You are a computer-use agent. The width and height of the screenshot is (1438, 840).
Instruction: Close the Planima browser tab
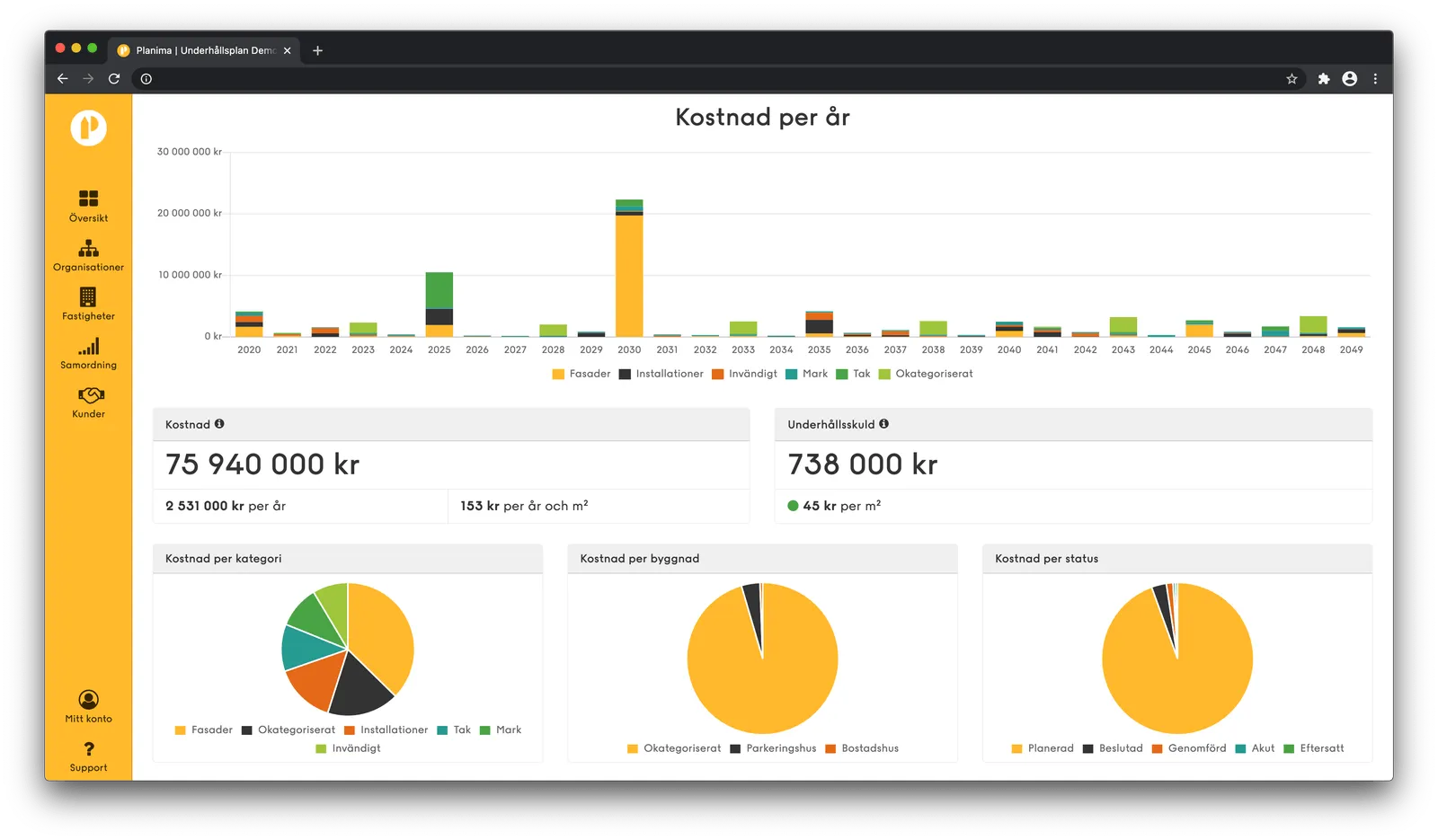pyautogui.click(x=288, y=50)
